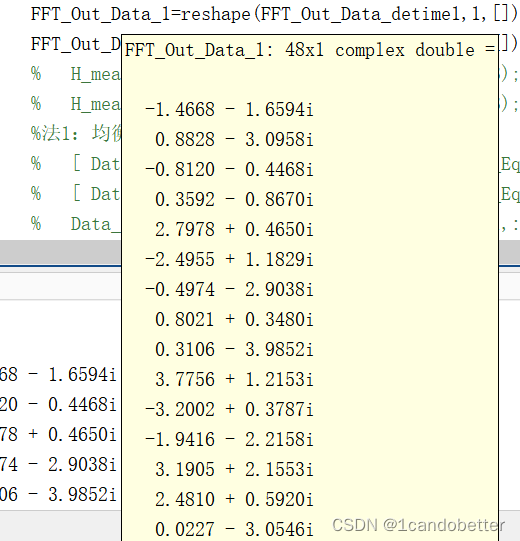Select value 2.7978 + 0.4650i in tooltip

[x=234, y=230]
